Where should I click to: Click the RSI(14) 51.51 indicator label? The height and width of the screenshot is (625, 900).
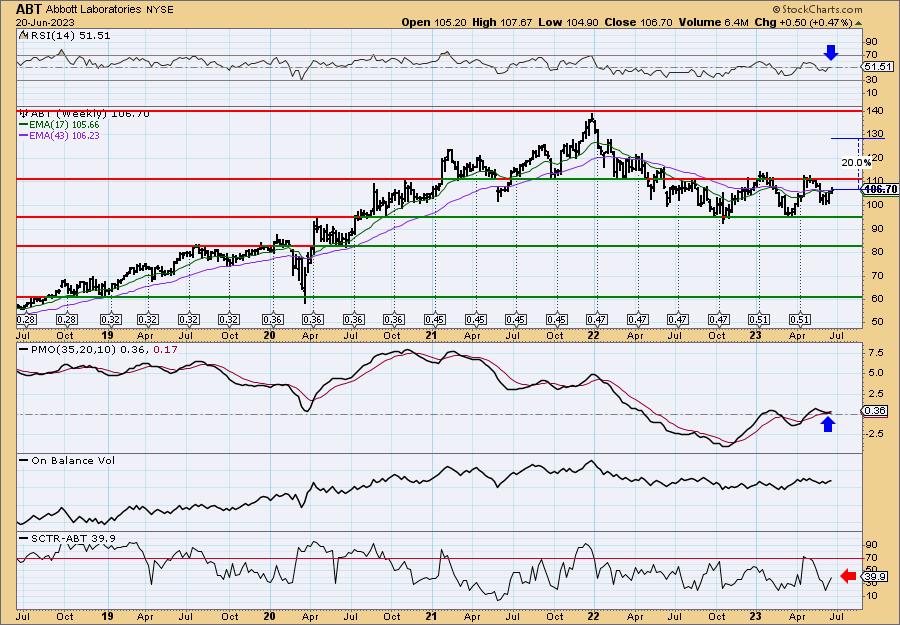[x=69, y=36]
